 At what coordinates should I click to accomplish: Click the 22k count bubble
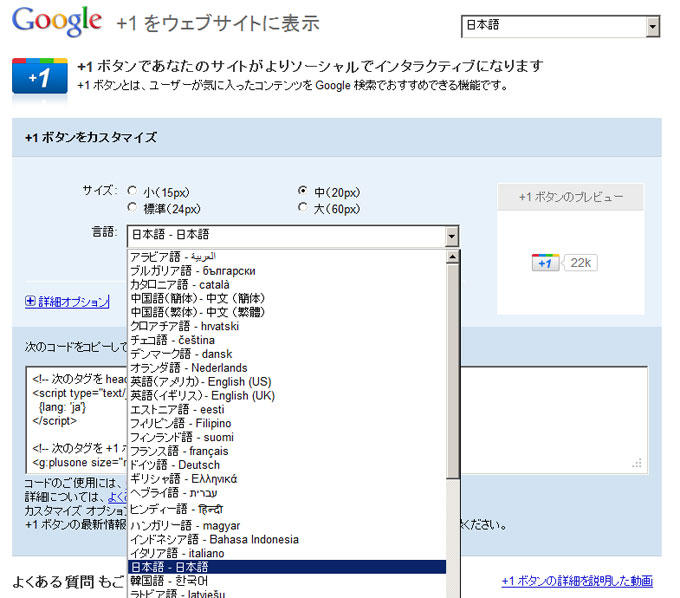[x=580, y=263]
